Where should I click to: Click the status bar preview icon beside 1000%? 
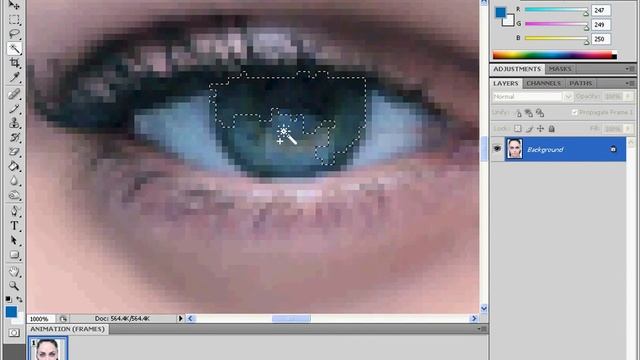[63, 318]
